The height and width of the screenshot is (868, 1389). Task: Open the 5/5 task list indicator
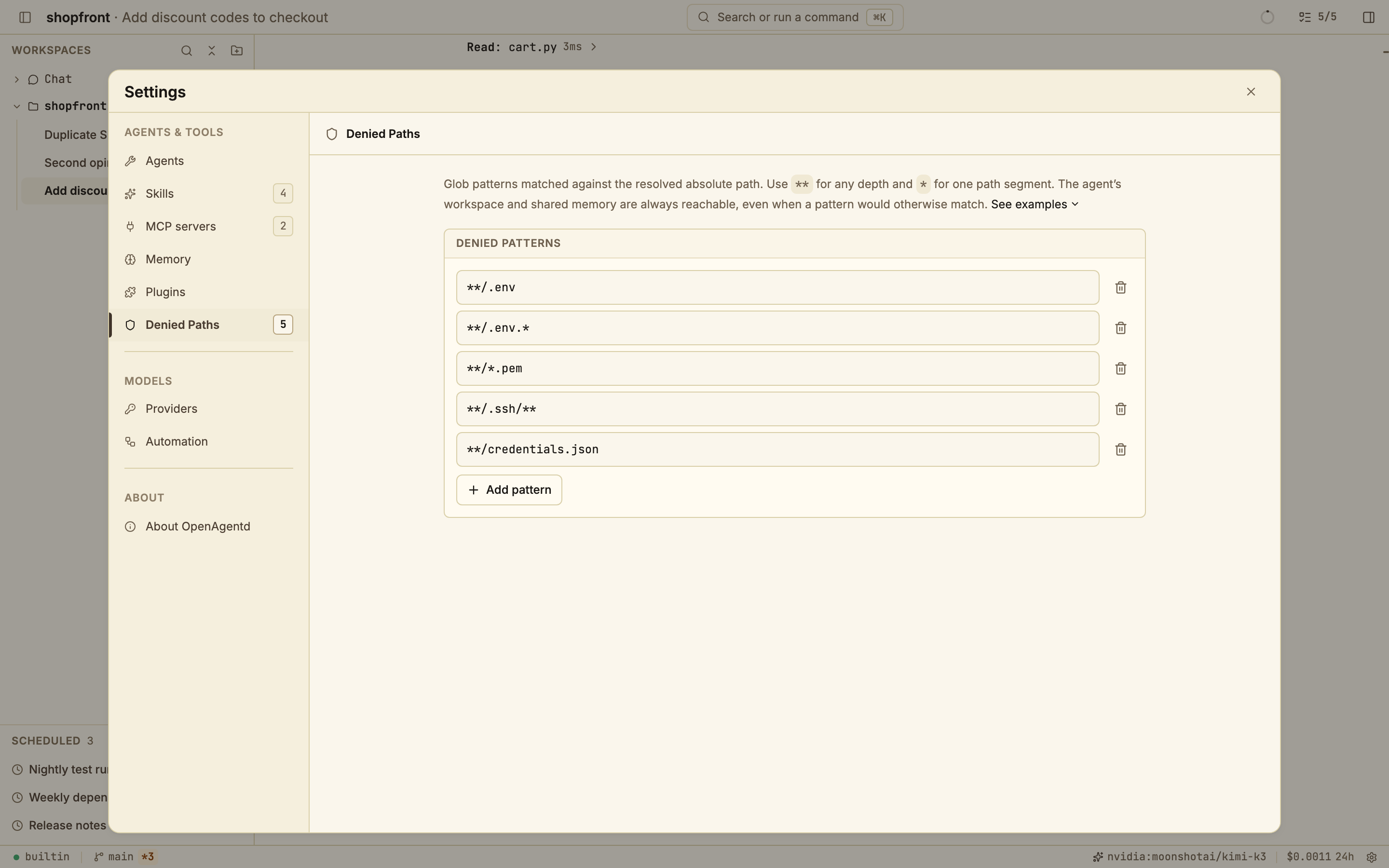click(1318, 17)
